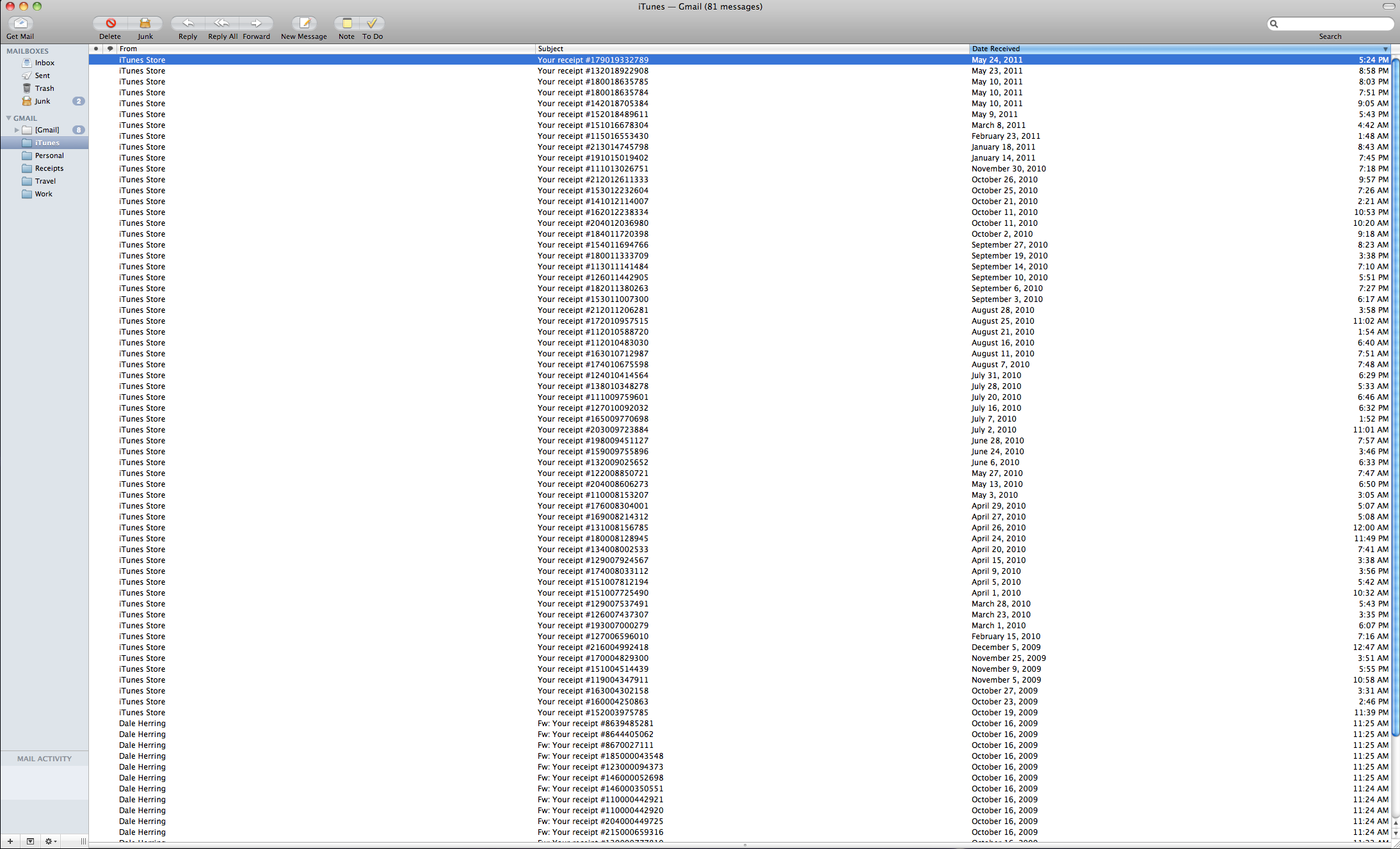Add a mailbox with plus button
1400x849 pixels.
tap(10, 841)
